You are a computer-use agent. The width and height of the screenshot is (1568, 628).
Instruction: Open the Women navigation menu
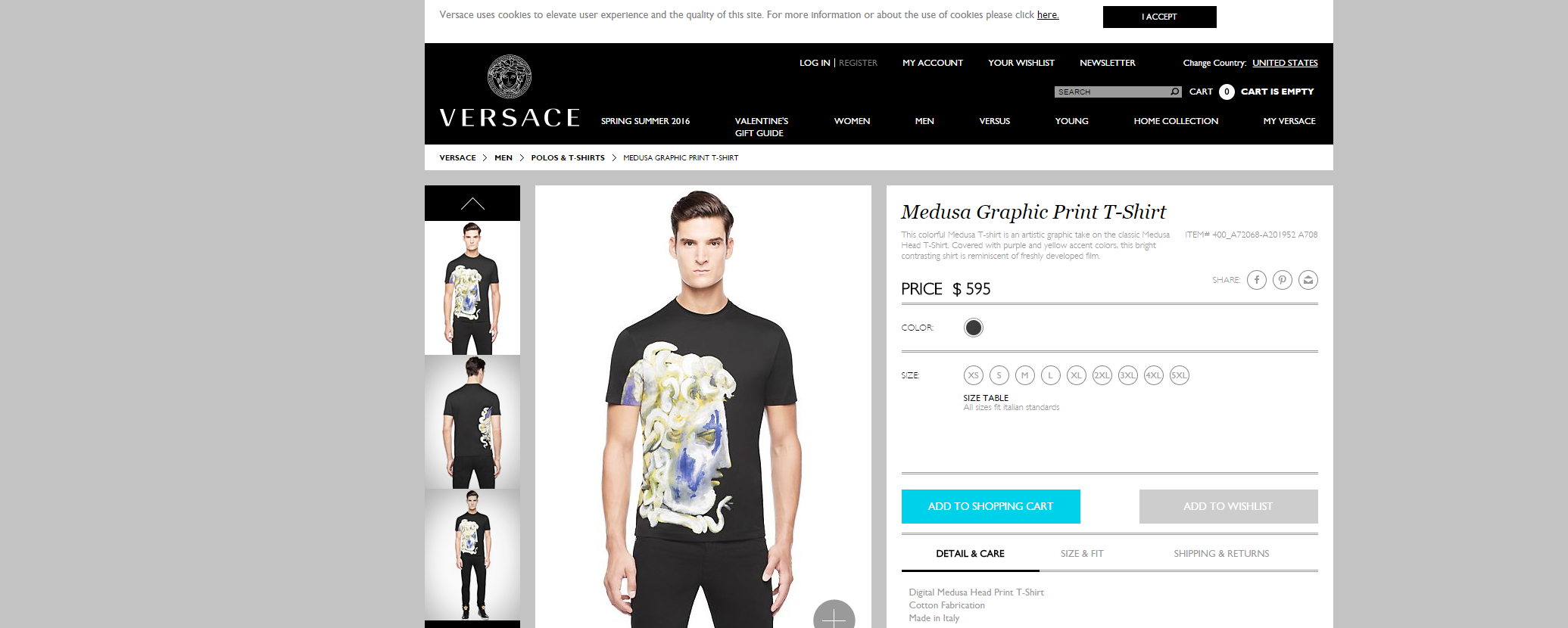pyautogui.click(x=852, y=121)
